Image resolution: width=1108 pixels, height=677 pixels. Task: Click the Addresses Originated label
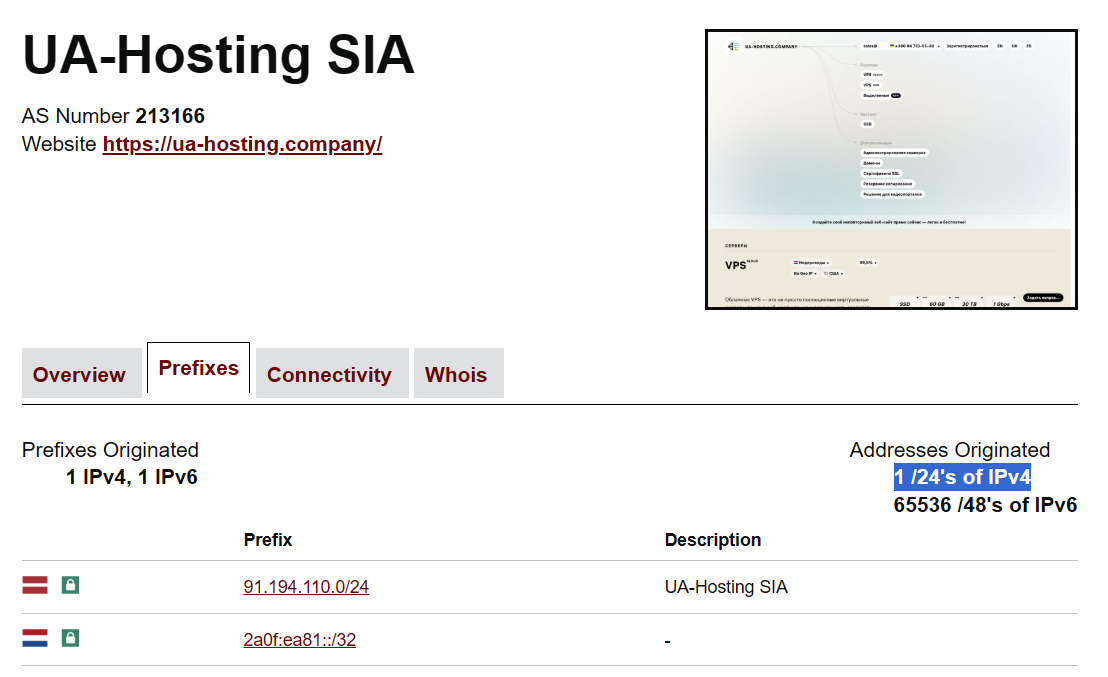(x=950, y=450)
